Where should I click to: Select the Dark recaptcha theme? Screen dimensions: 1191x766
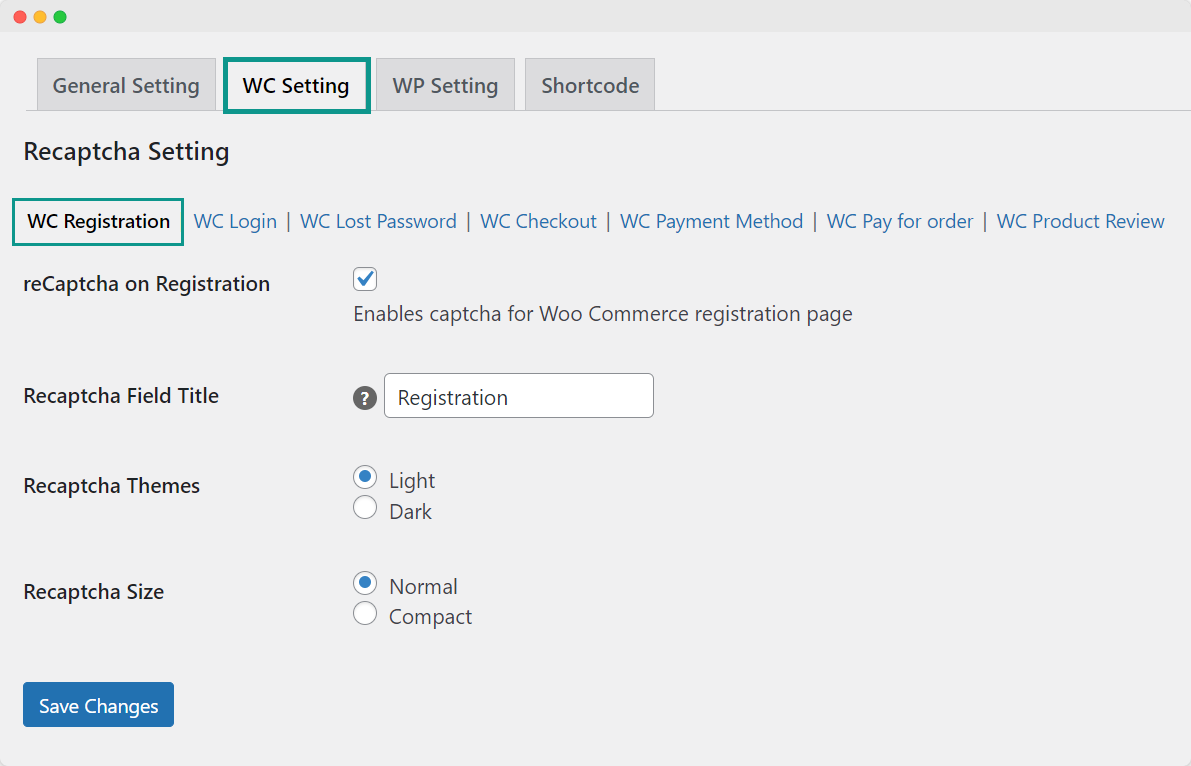(x=365, y=507)
